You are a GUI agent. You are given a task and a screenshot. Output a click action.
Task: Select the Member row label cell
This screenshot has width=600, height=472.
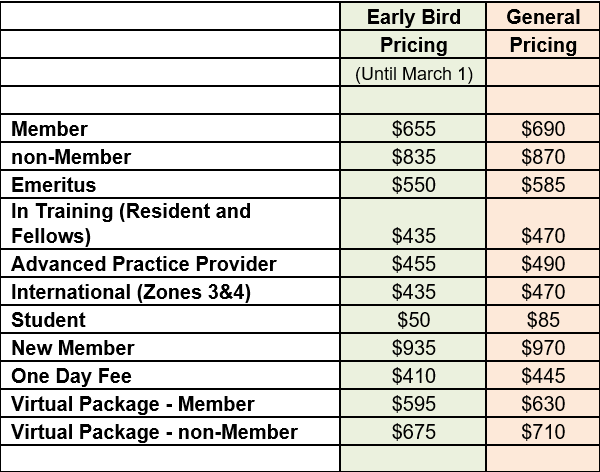170,128
